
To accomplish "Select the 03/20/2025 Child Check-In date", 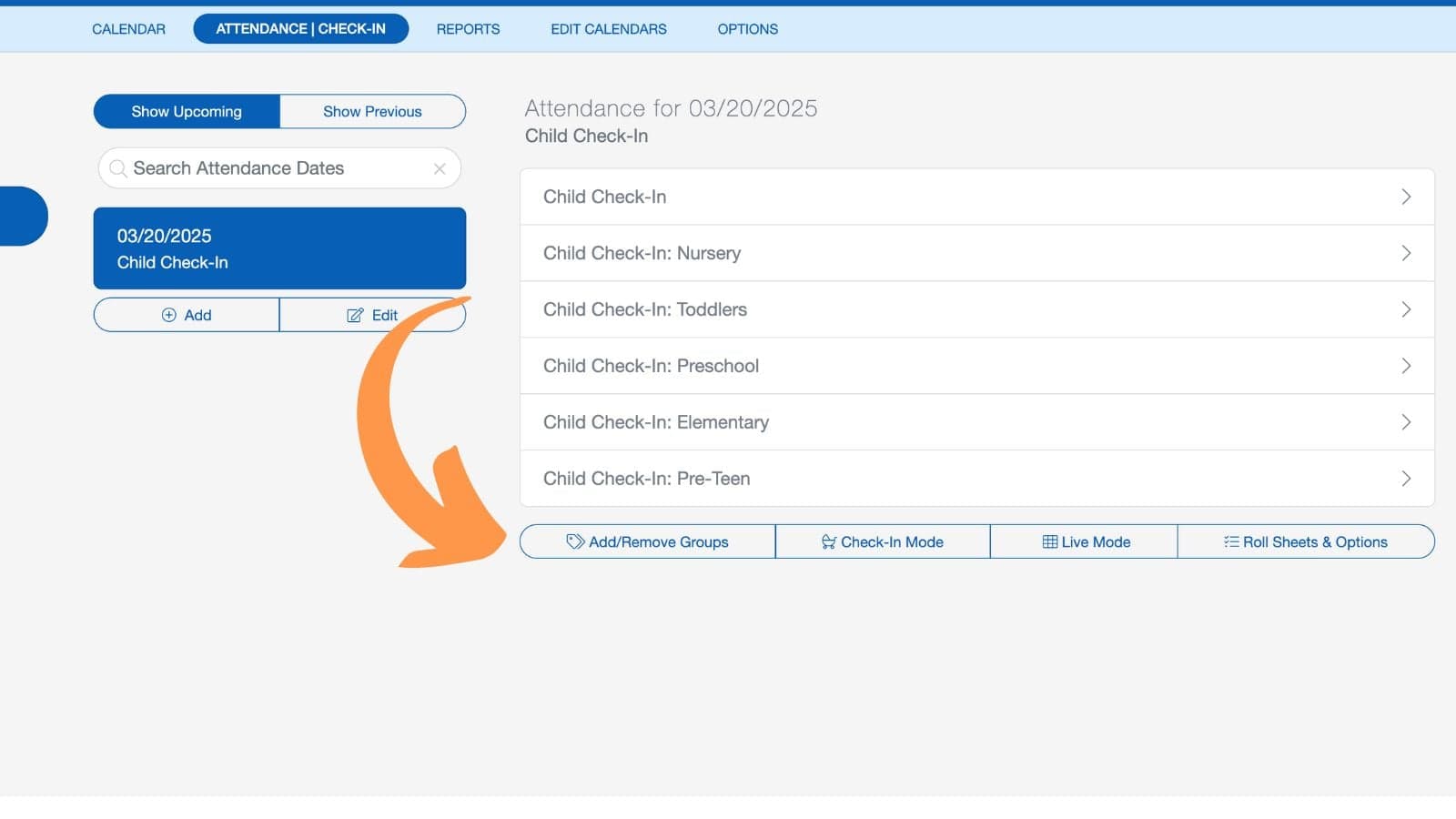I will pos(279,248).
